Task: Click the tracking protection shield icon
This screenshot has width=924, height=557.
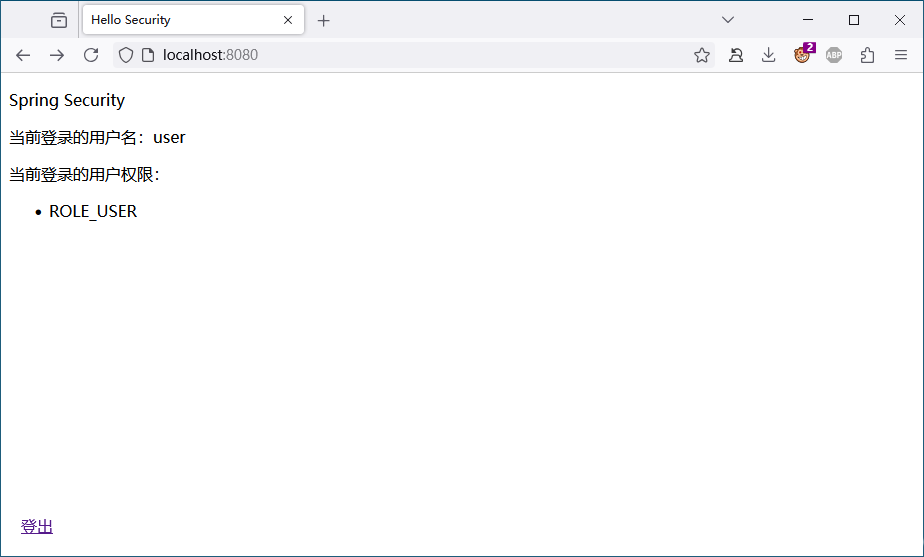Action: 126,55
